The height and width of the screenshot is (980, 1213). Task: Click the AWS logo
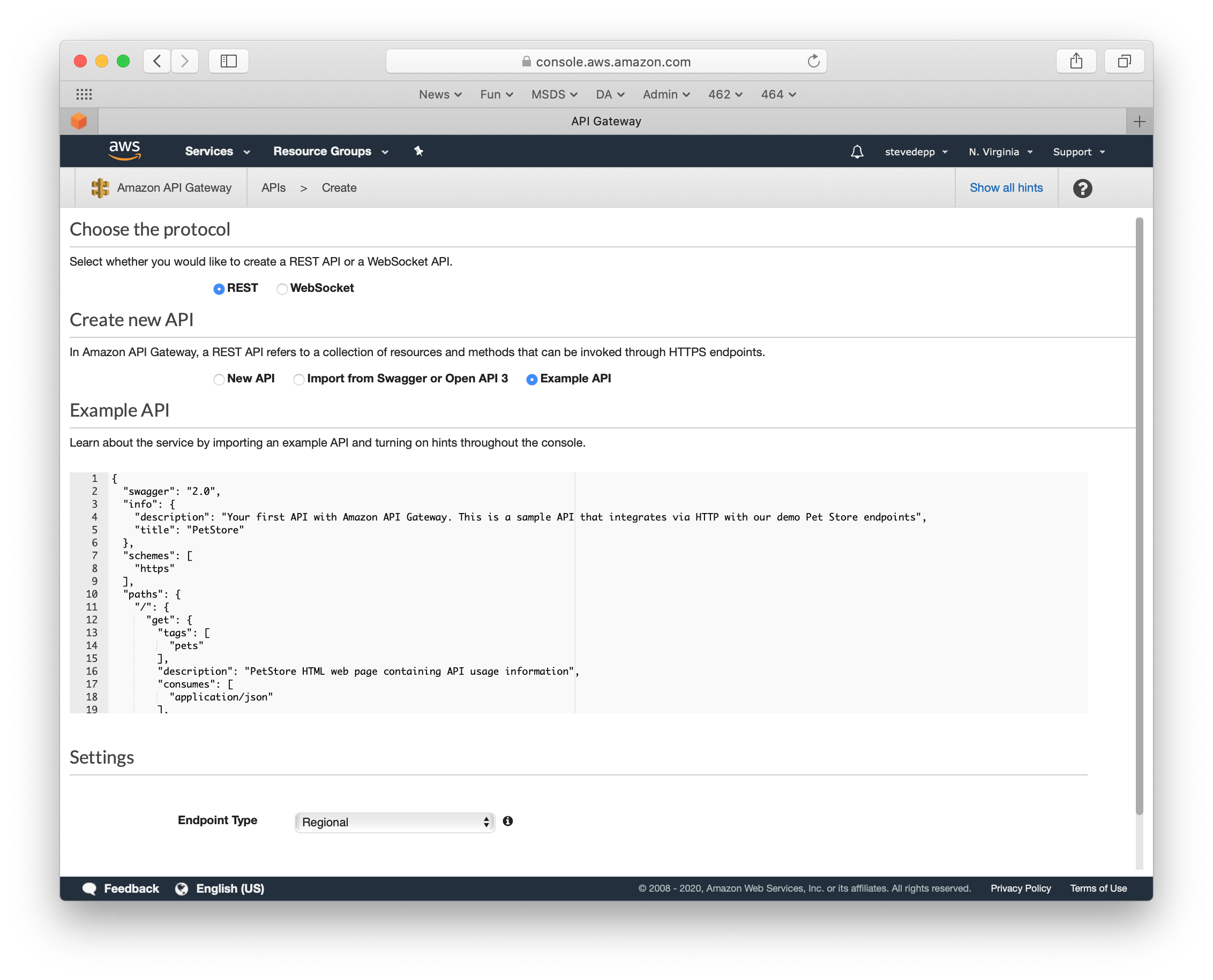click(x=125, y=150)
